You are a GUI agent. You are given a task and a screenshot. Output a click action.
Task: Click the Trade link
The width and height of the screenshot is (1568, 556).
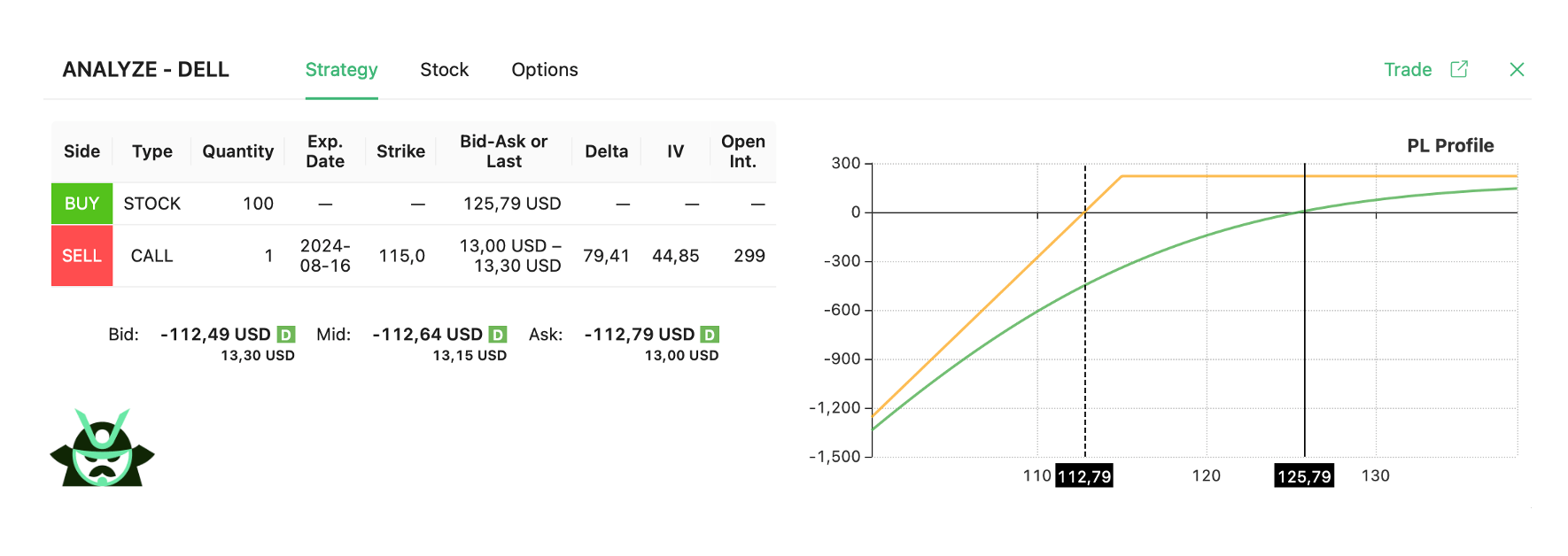[x=1408, y=70]
